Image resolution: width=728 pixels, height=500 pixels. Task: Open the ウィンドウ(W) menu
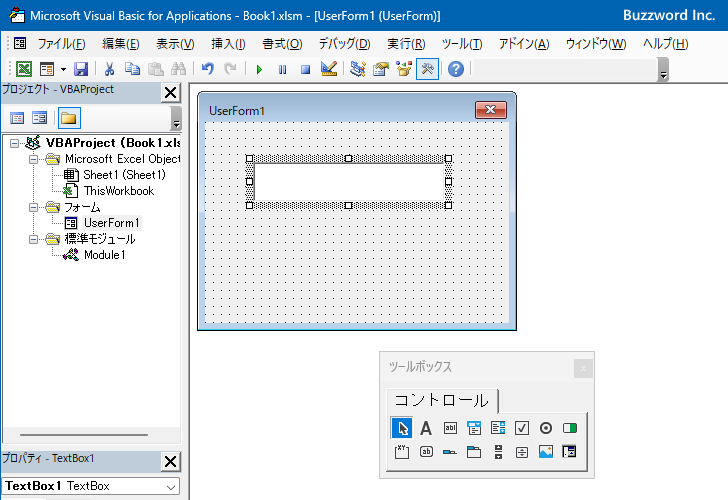[596, 44]
